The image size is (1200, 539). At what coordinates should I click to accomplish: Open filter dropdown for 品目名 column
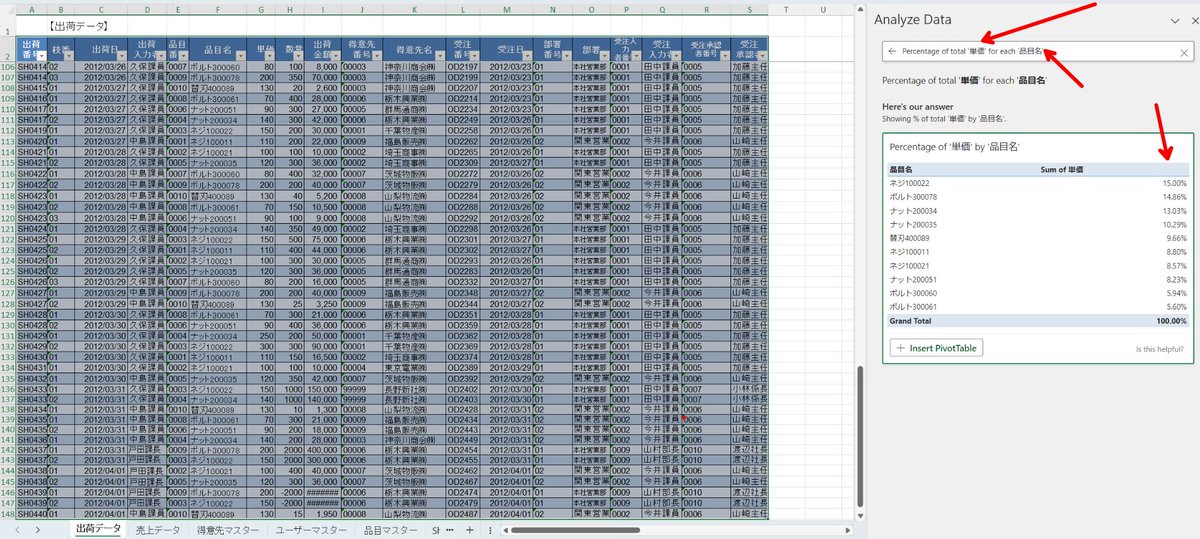point(241,56)
